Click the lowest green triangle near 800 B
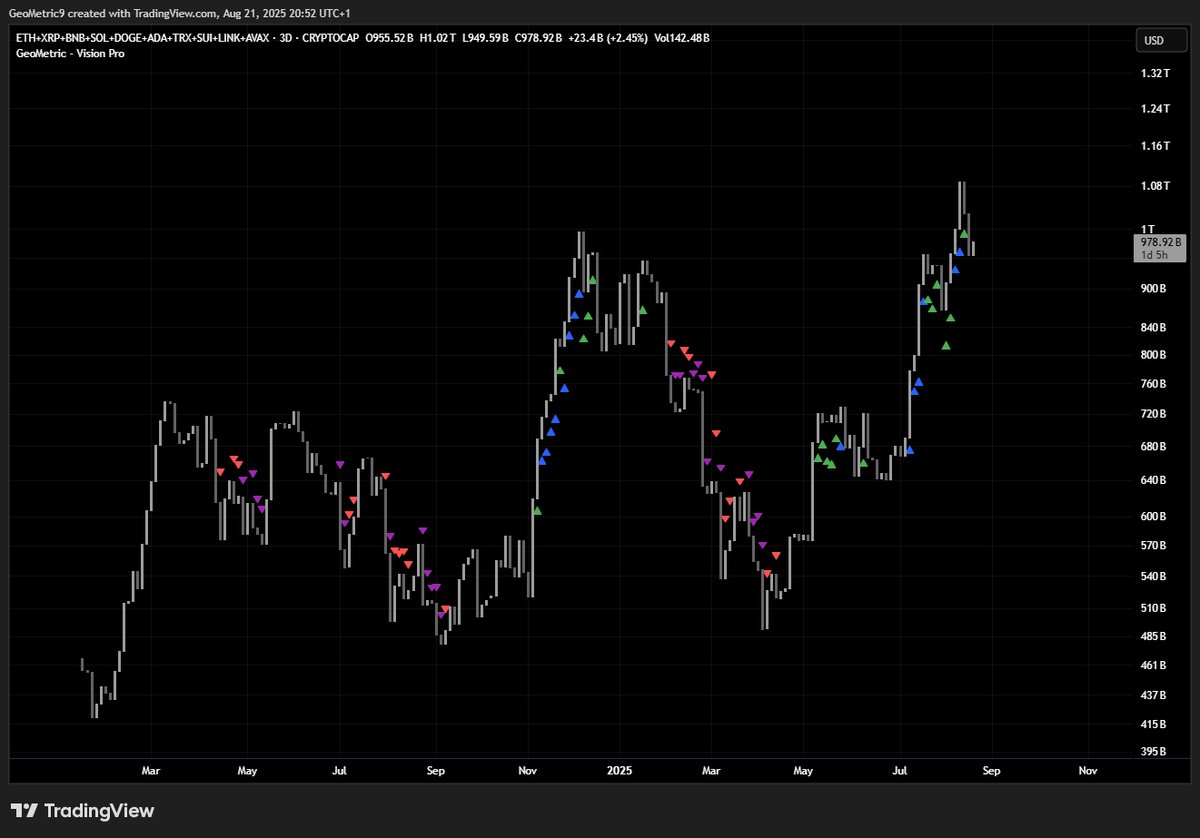Image resolution: width=1200 pixels, height=838 pixels. pyautogui.click(x=946, y=345)
